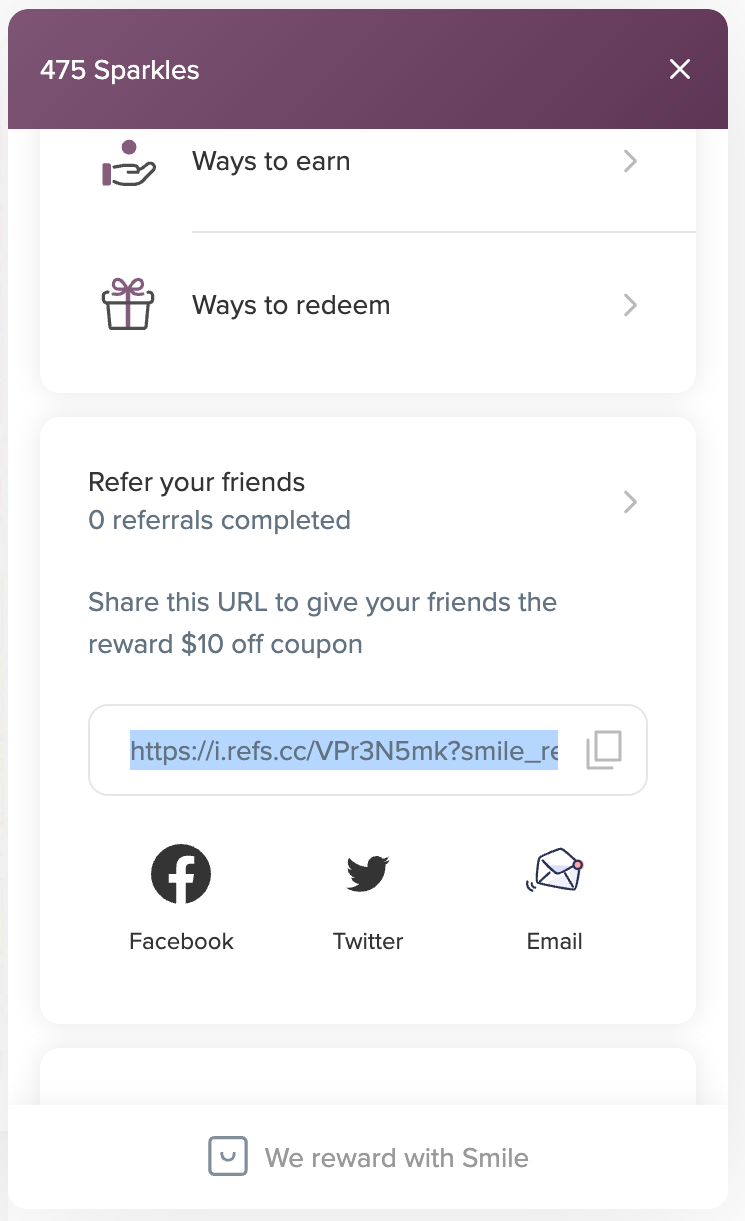
Task: Click the hand holding coin icon
Action: tap(129, 162)
